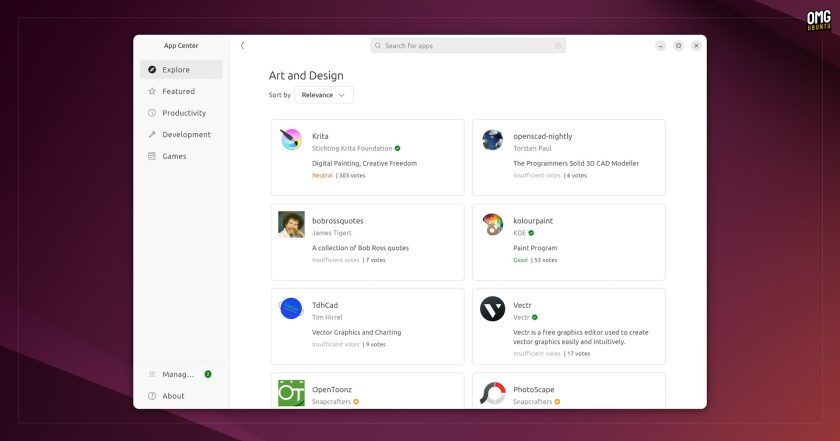Click PhotoScape Snapcrafters star badge

[557, 401]
